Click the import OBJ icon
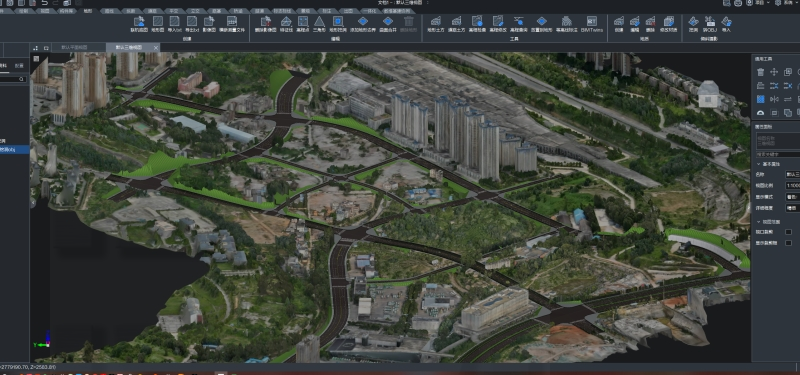Screen dimensions: 800x375 pyautogui.click(x=710, y=24)
